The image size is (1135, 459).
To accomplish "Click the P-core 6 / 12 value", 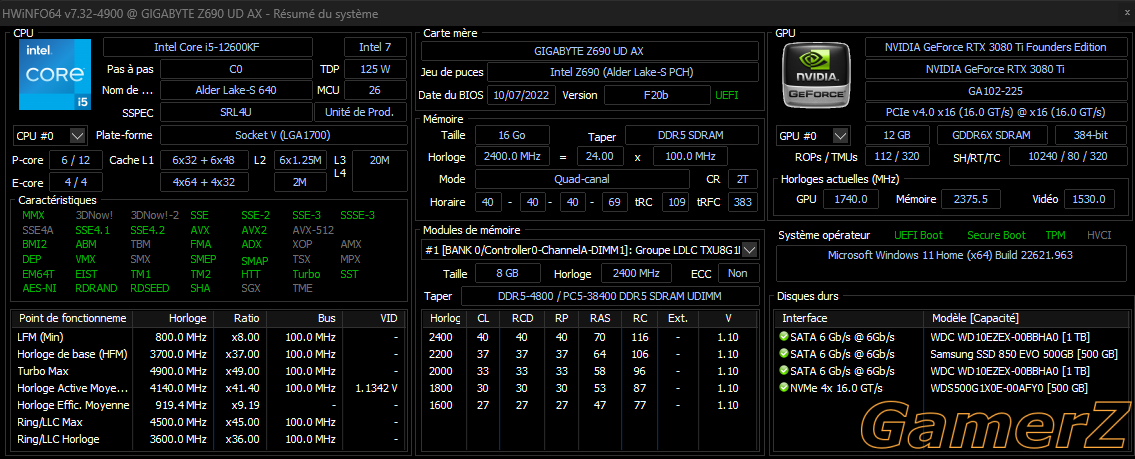I will click(76, 160).
